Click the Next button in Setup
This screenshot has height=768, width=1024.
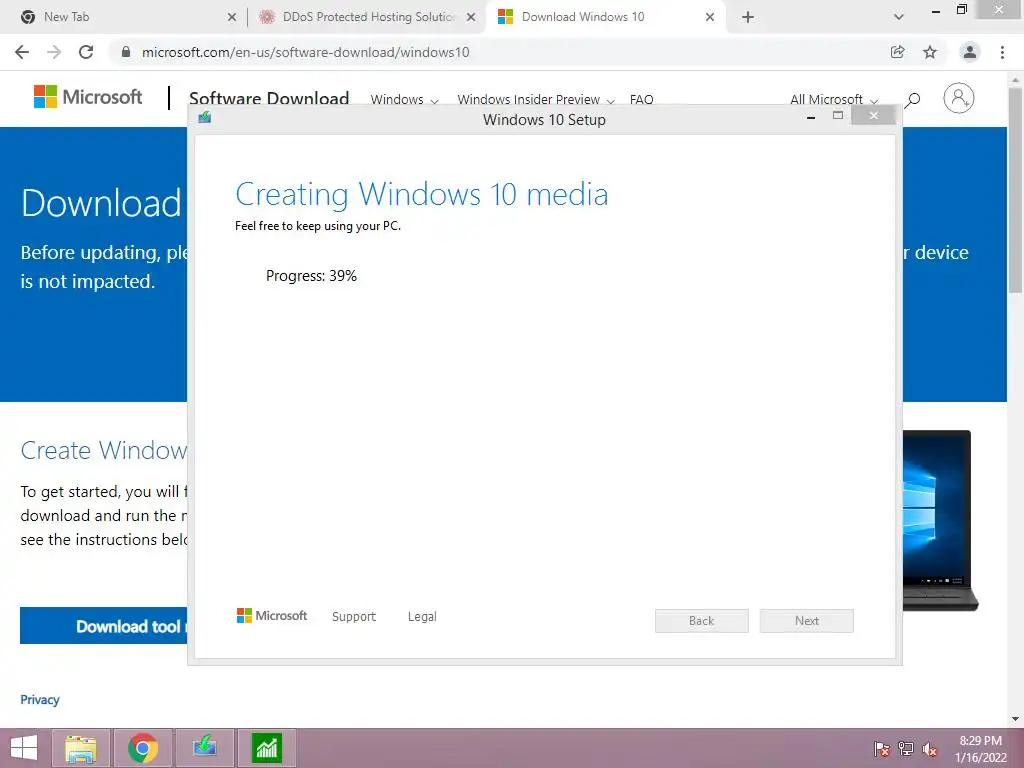pos(807,621)
